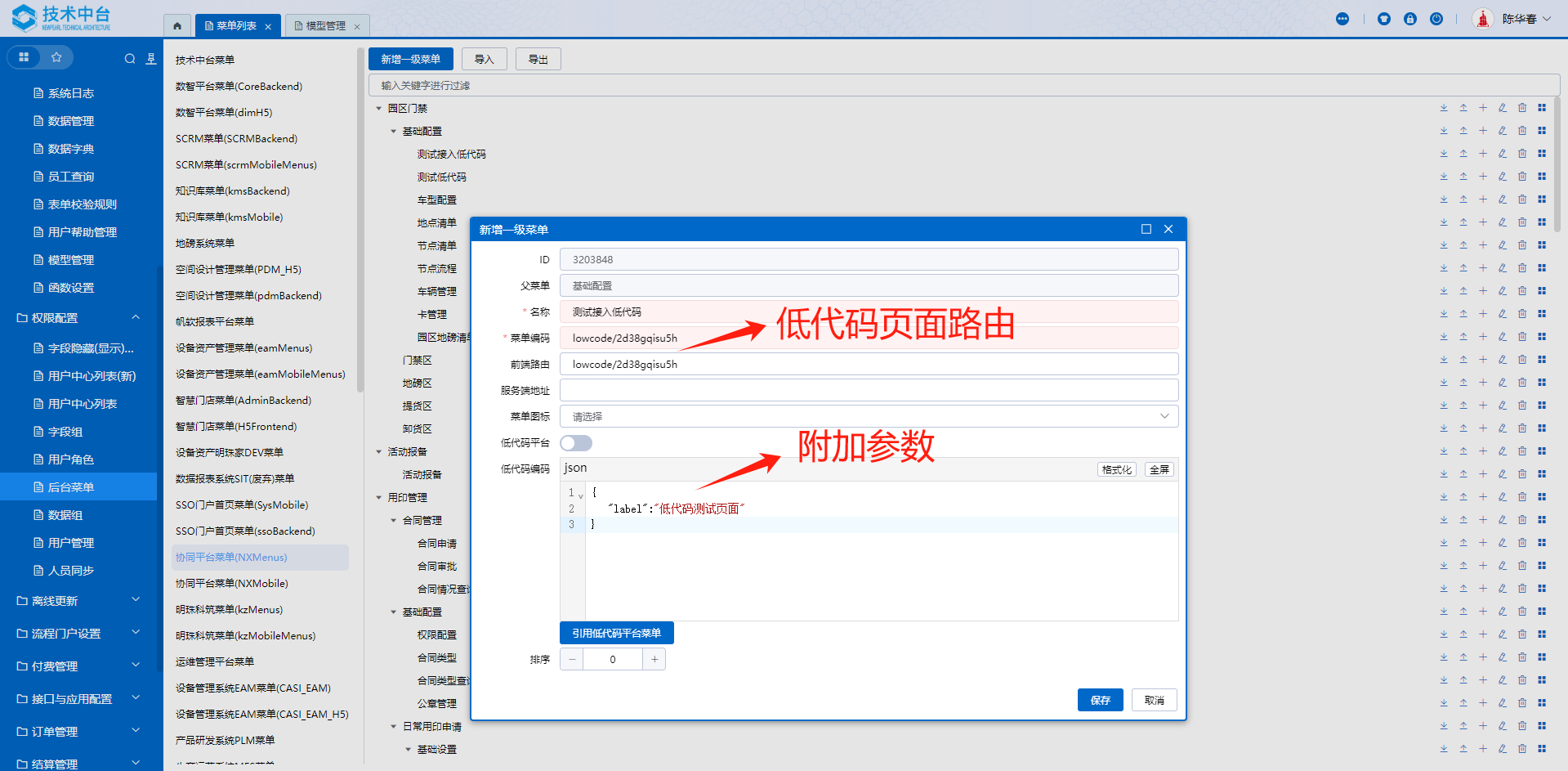Increase 排序 value with plus button

pos(654,659)
